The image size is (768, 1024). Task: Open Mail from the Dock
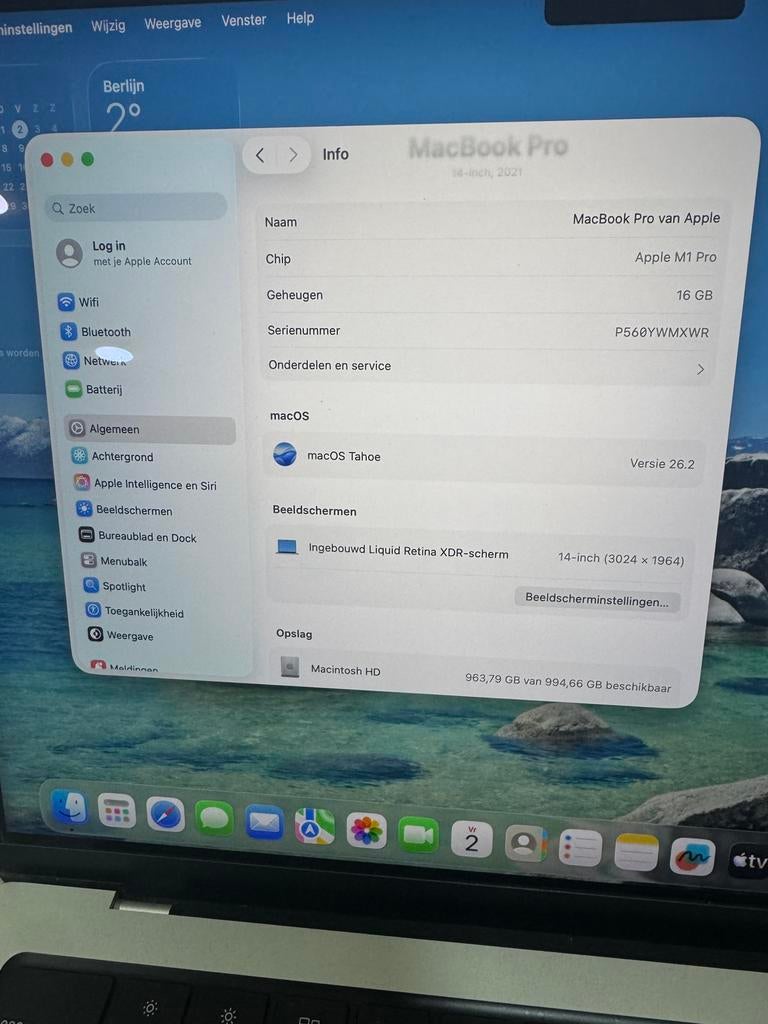[264, 823]
